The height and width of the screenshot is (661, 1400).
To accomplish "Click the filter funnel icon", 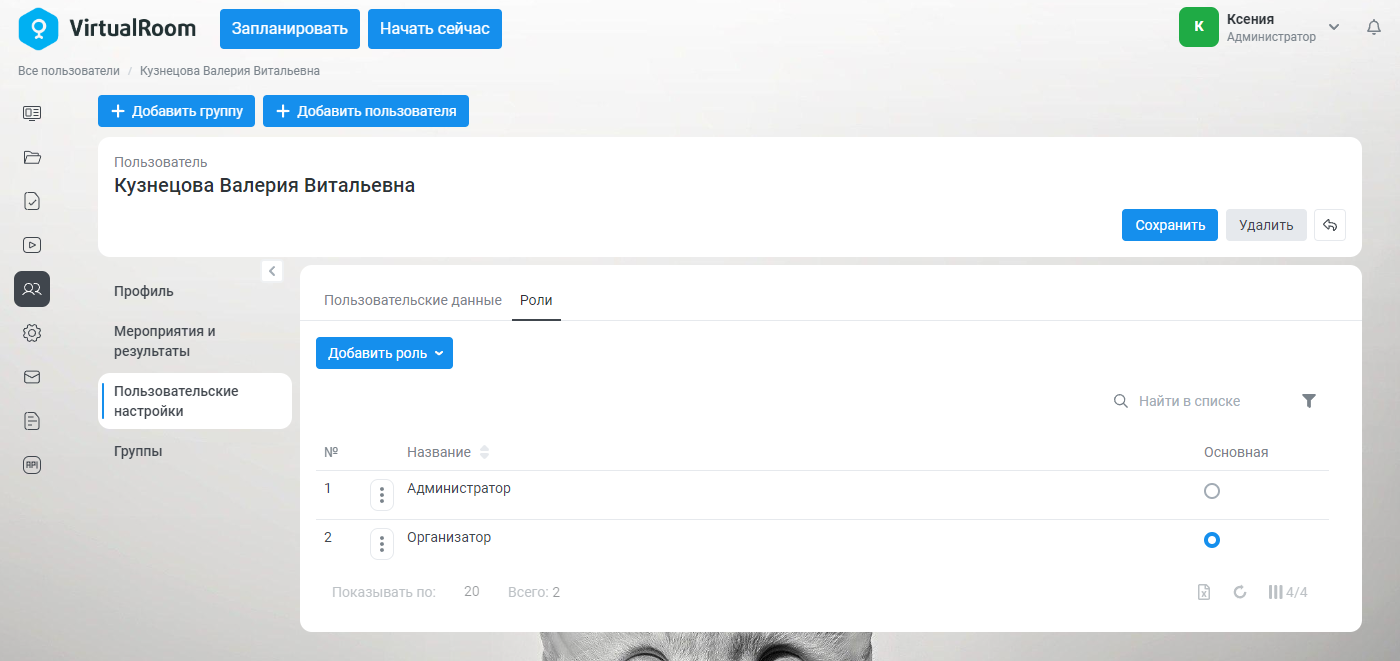I will tap(1309, 401).
